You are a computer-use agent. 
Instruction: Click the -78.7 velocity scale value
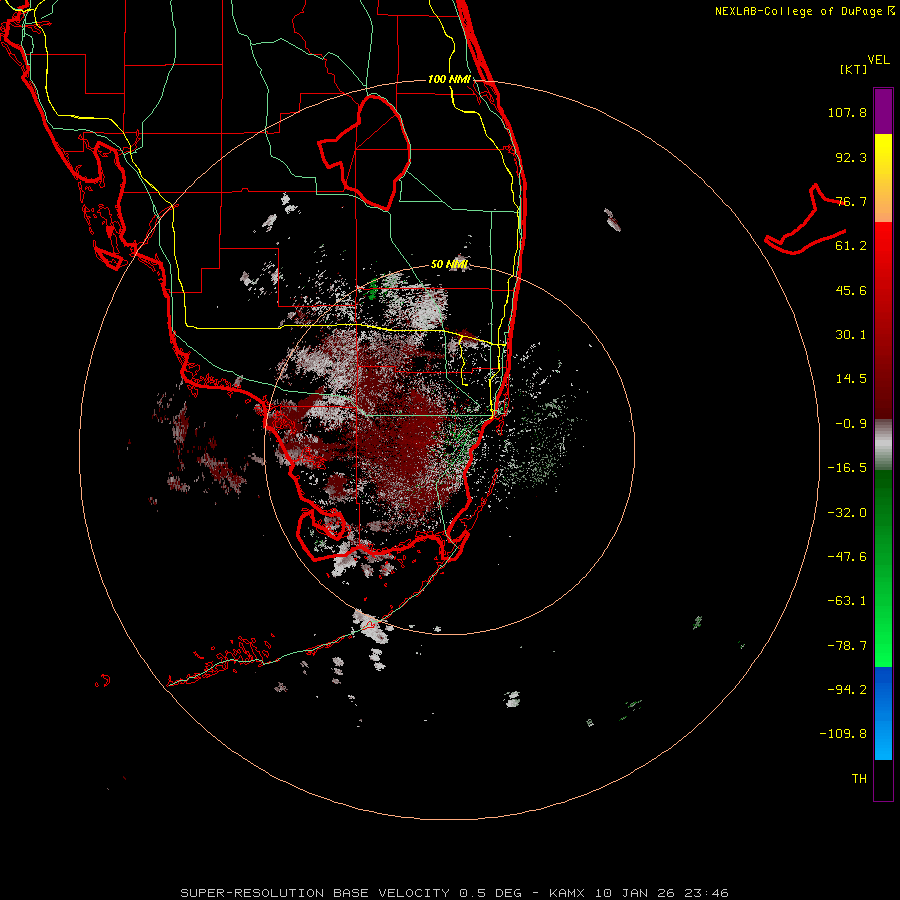coord(847,646)
